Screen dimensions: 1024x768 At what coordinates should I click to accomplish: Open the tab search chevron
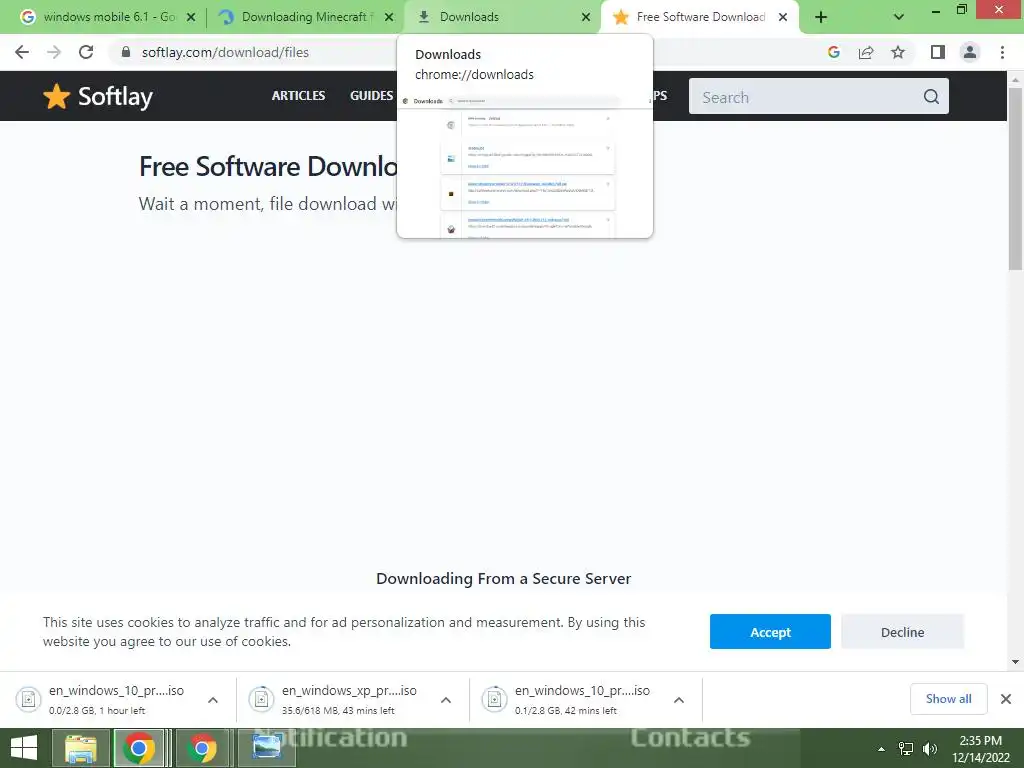899,18
